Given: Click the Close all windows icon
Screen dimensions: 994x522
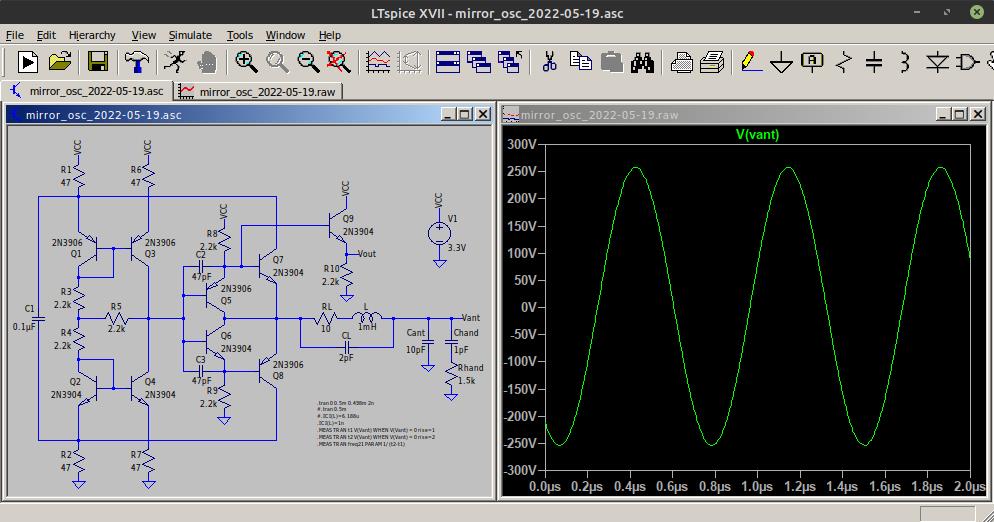Looking at the screenshot, I should pyautogui.click(x=510, y=62).
